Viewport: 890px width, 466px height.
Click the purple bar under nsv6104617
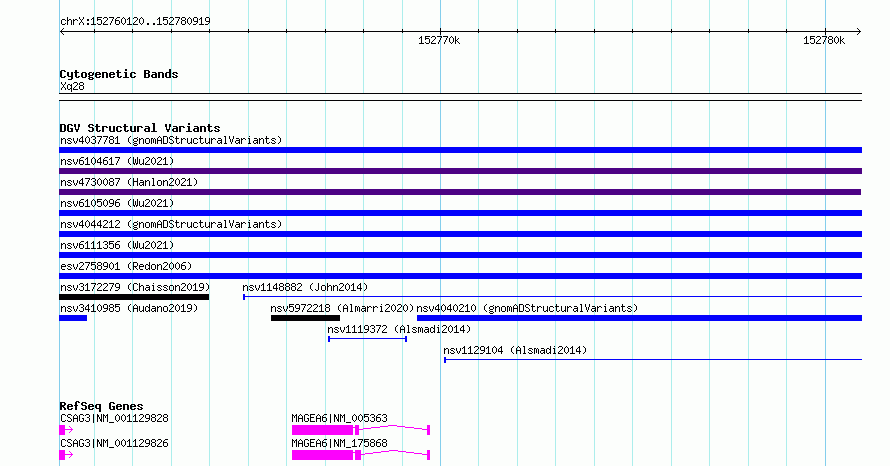(460, 171)
